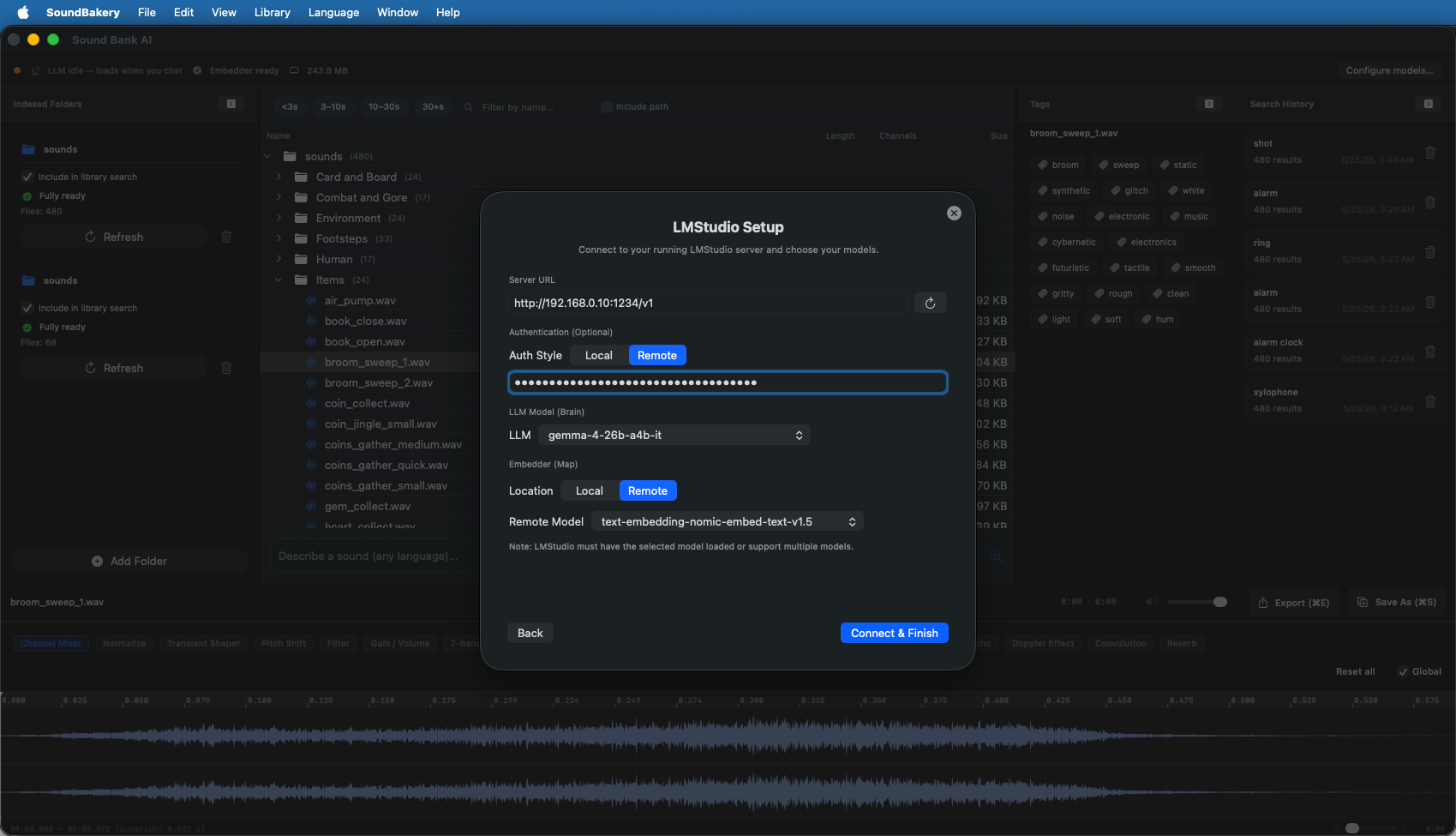This screenshot has height=836, width=1456.
Task: Click the Back button in the dialog
Action: 530,633
